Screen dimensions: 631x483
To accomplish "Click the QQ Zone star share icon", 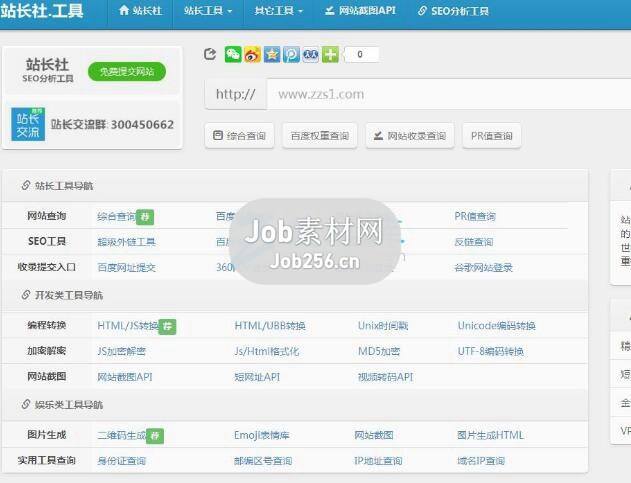I will 272,54.
